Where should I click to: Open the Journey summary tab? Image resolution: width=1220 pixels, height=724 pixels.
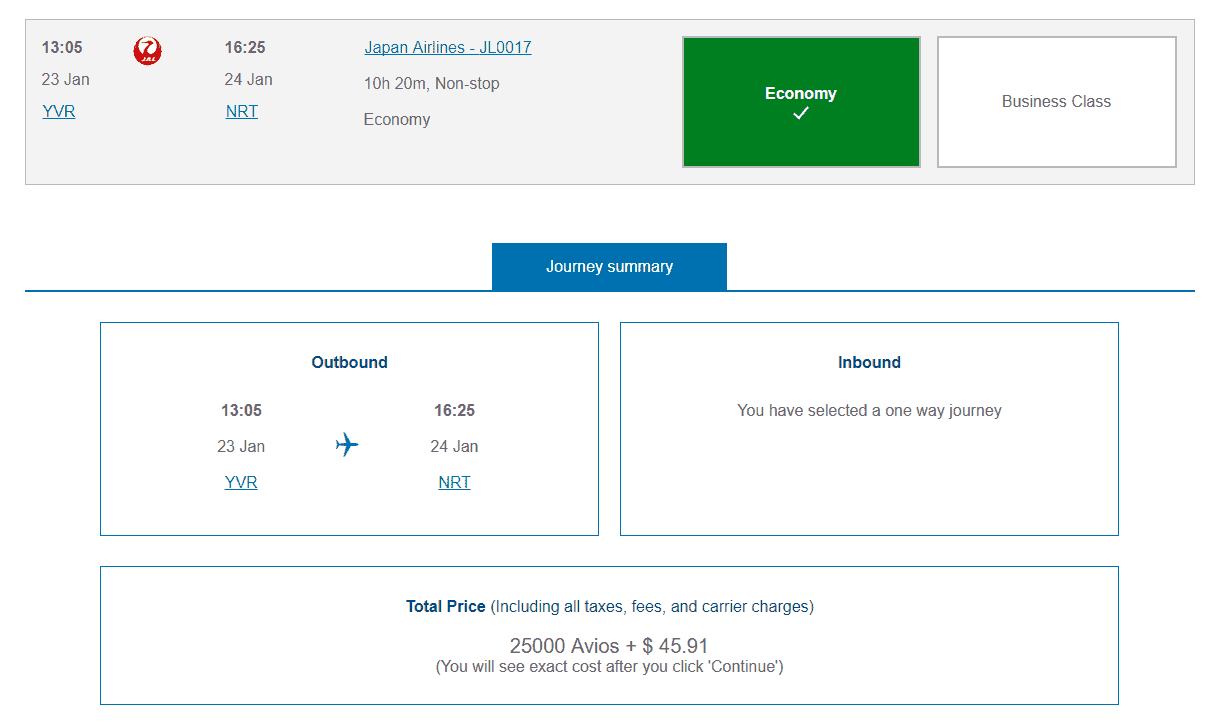609,267
